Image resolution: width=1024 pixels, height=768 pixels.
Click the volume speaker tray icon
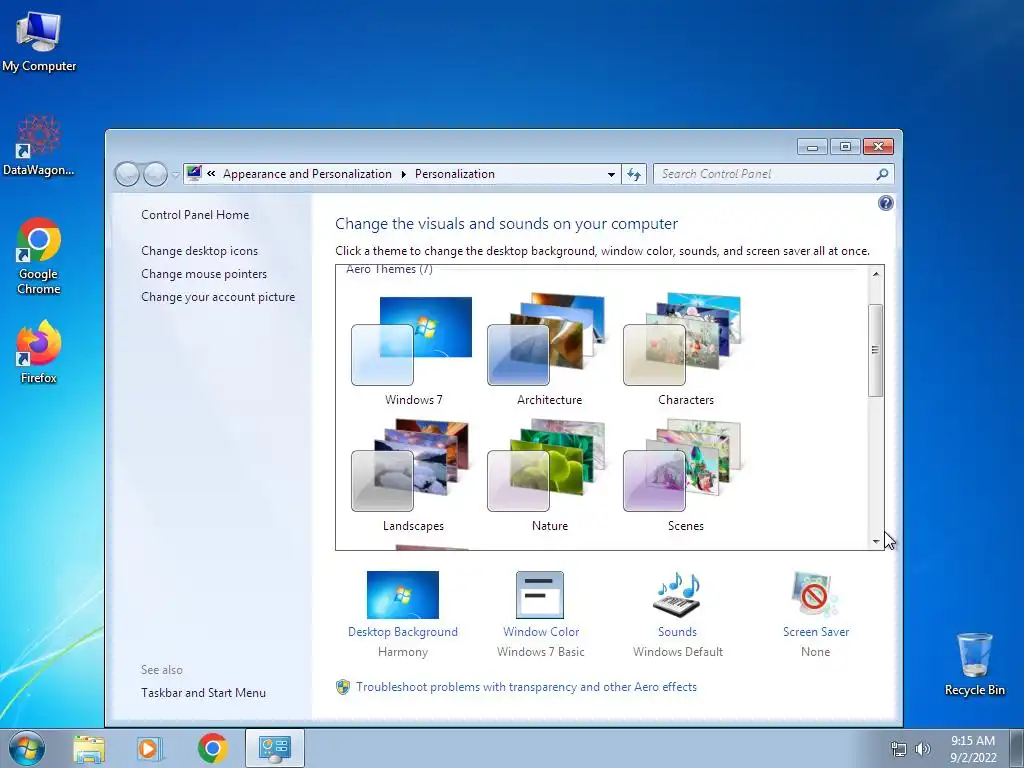(x=923, y=749)
